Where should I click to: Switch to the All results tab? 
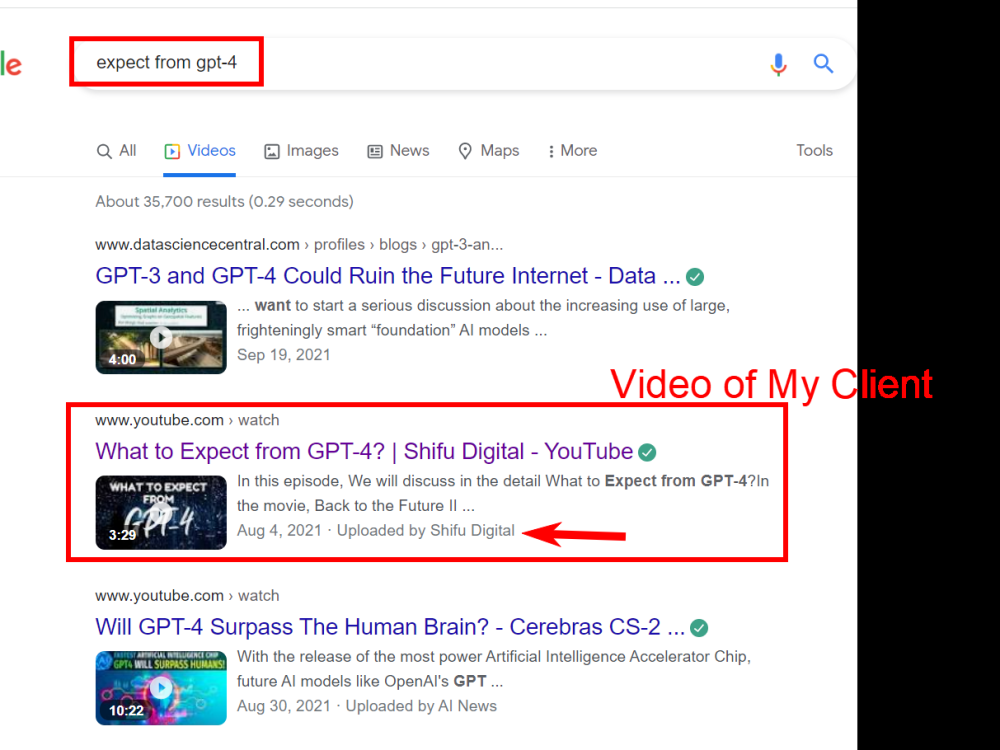pos(116,151)
